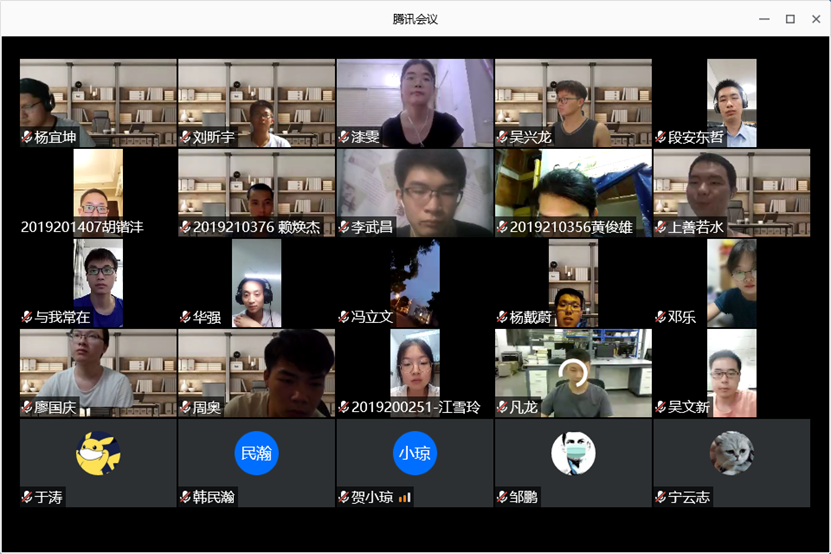
Task: Select 段安东哲's video thumbnail
Action: pyautogui.click(x=732, y=103)
